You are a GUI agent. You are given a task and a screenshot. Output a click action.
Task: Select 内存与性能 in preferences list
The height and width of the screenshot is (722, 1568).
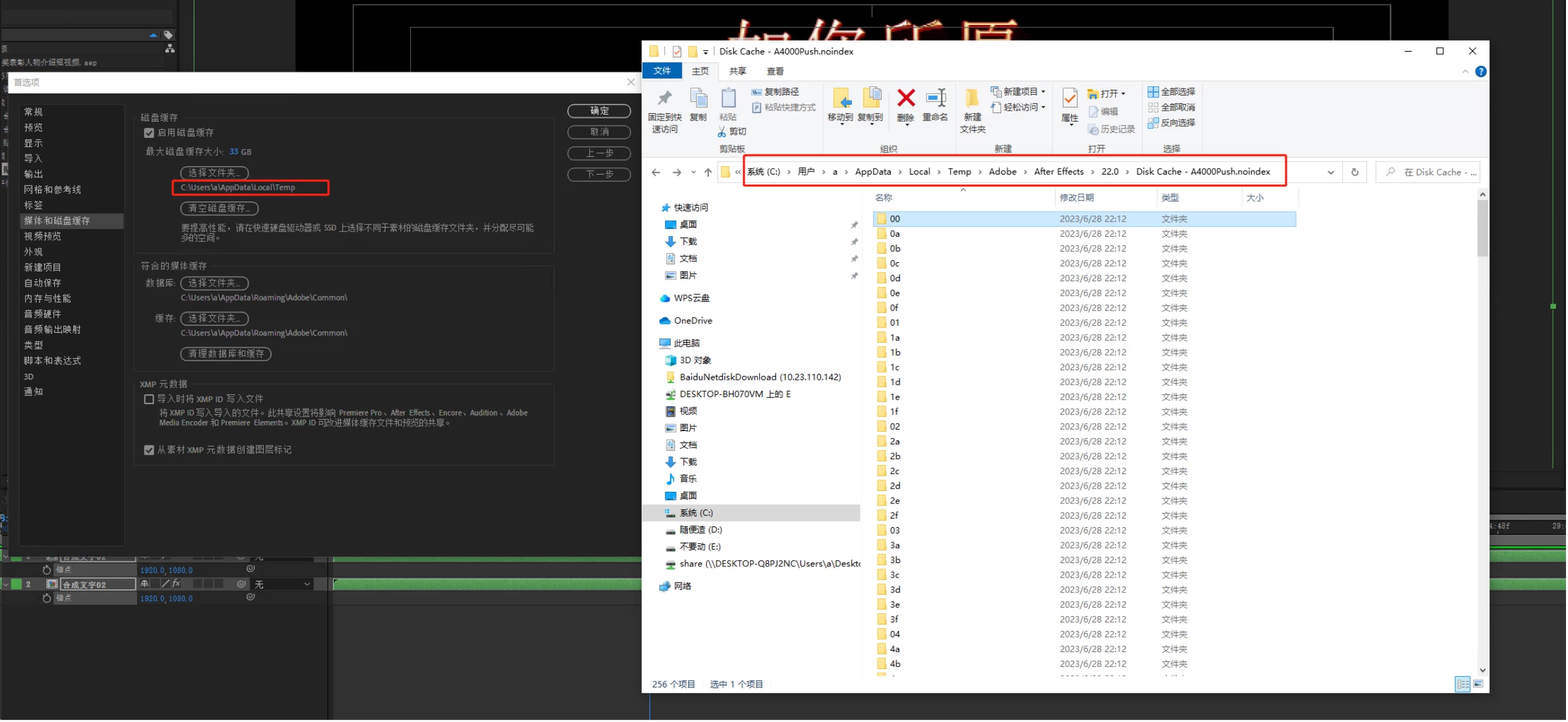(47, 299)
